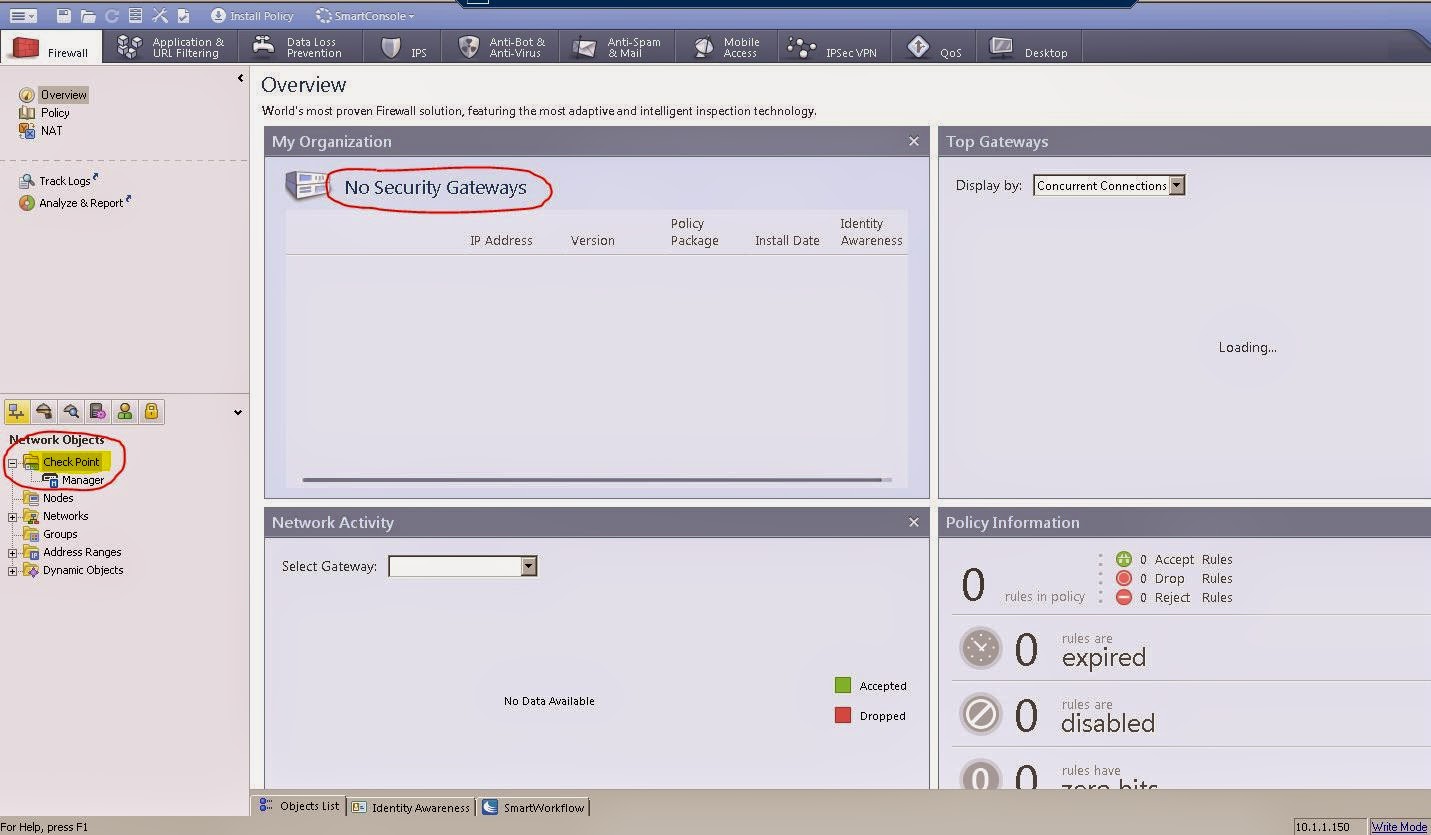Select the Groups folder
This screenshot has width=1431, height=835.
(x=60, y=534)
